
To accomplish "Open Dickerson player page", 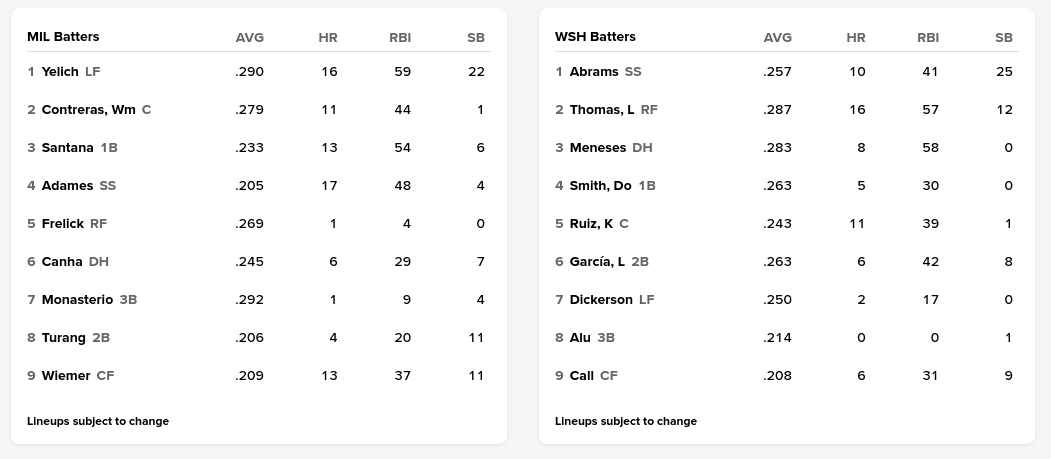I will pos(601,300).
